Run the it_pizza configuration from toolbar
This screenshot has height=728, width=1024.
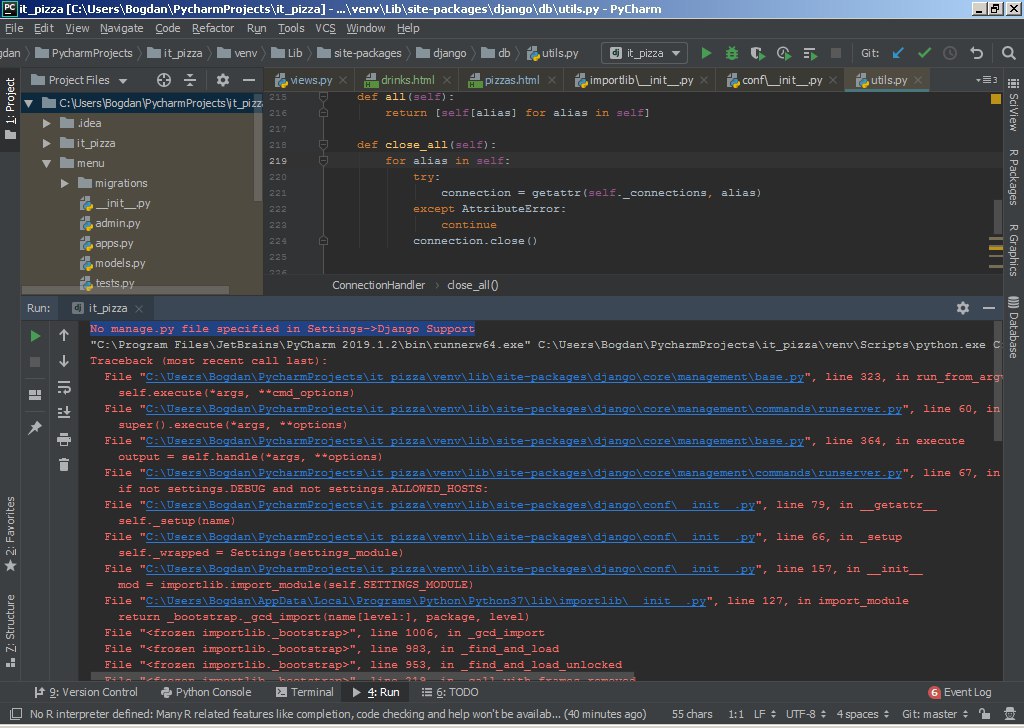(706, 54)
